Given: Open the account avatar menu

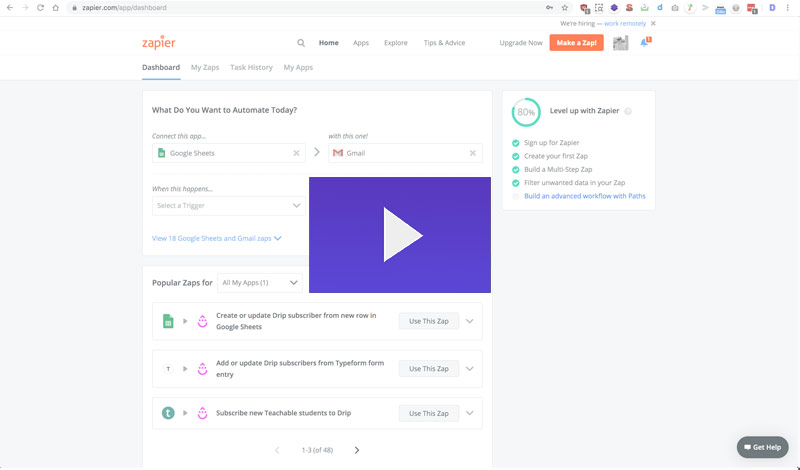Looking at the screenshot, I should click(620, 43).
